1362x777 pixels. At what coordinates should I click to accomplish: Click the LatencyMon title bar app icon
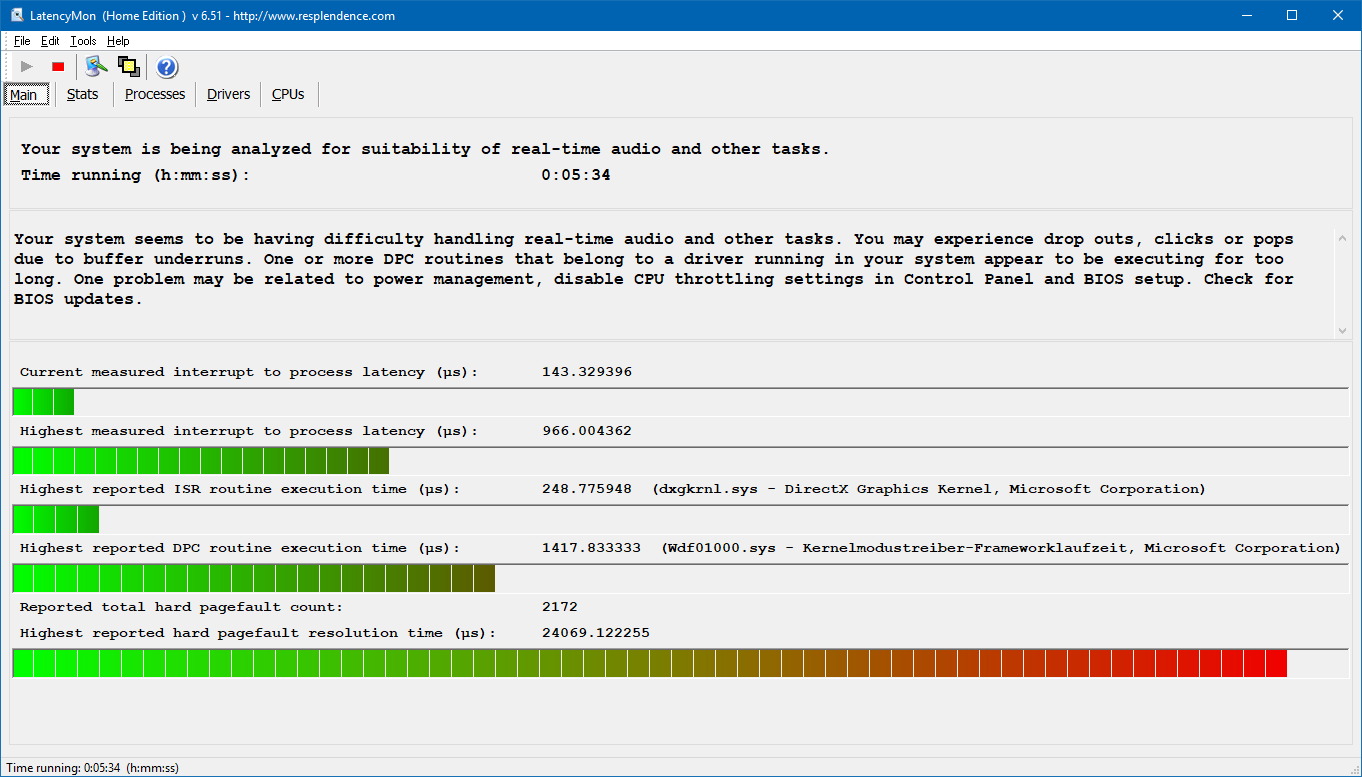click(x=17, y=16)
